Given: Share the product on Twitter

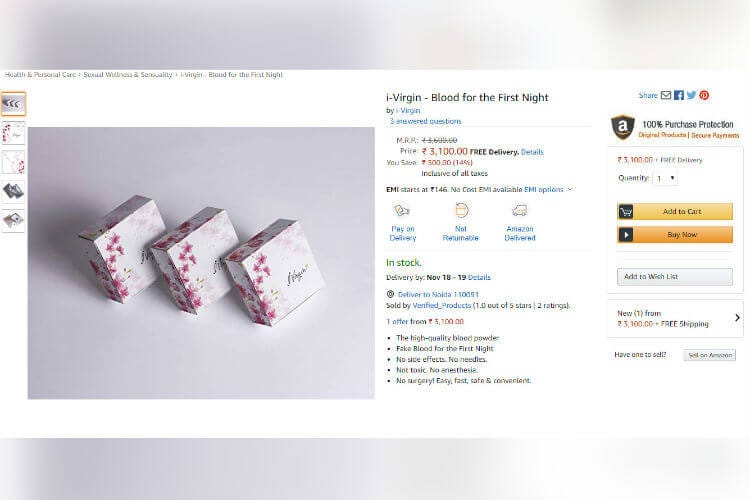Looking at the screenshot, I should [x=691, y=95].
